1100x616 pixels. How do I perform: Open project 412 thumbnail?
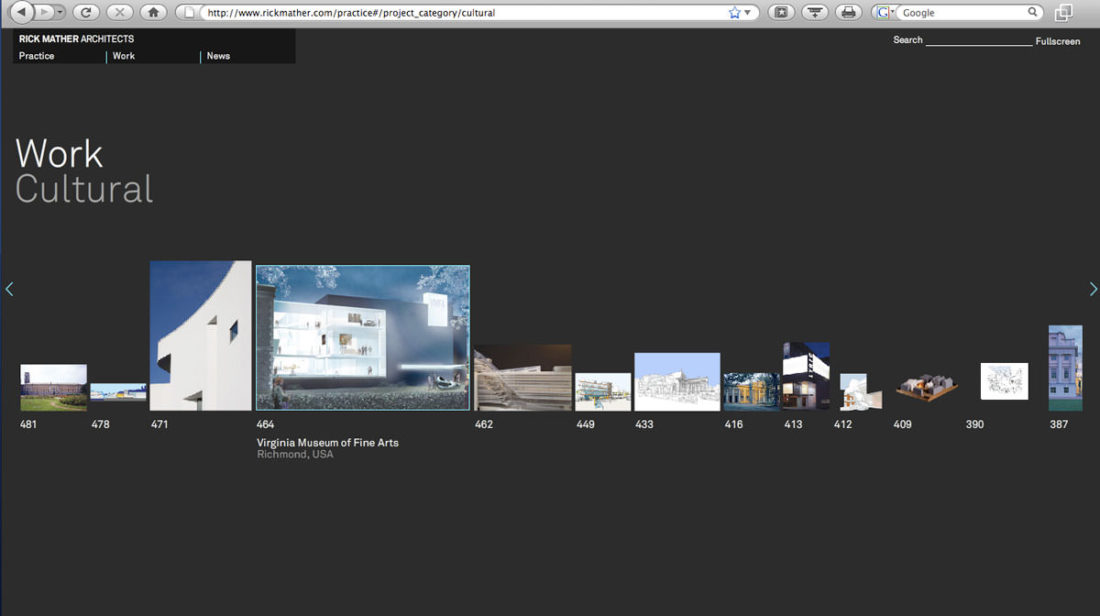(860, 391)
